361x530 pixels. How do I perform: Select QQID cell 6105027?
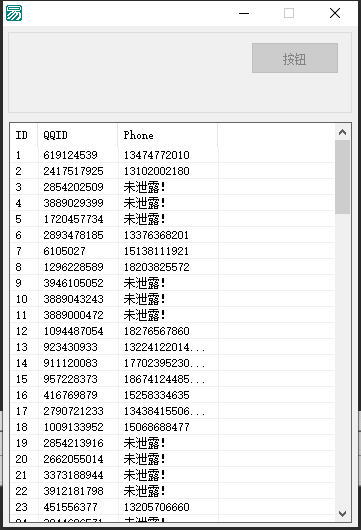(x=64, y=251)
